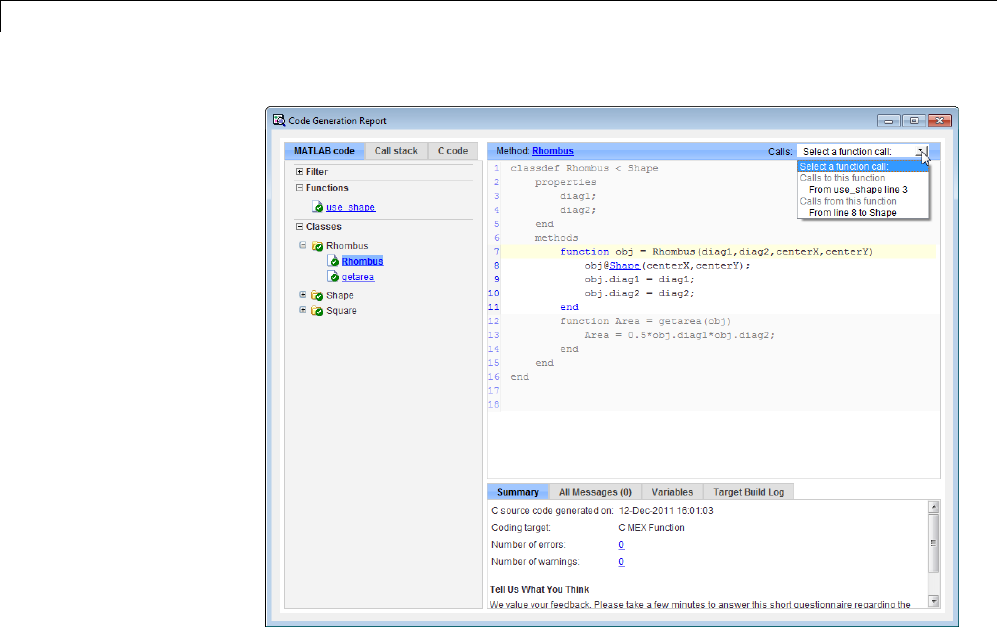The width and height of the screenshot is (997, 627).
Task: Switch to the Call stack tab
Action: point(396,151)
